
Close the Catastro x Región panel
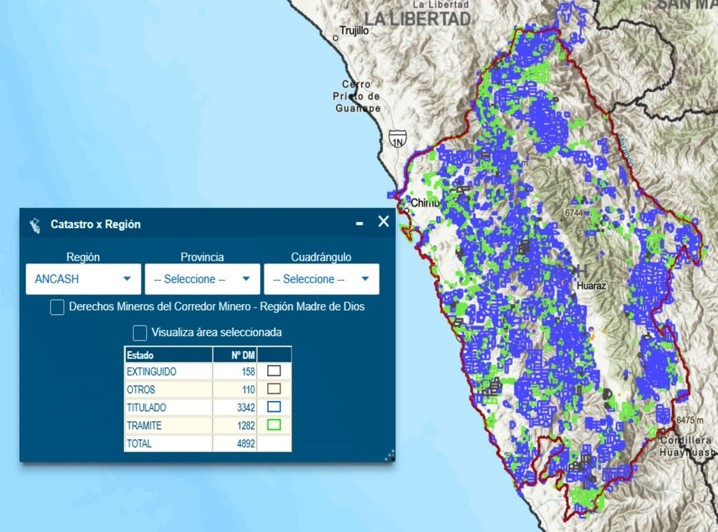point(383,222)
